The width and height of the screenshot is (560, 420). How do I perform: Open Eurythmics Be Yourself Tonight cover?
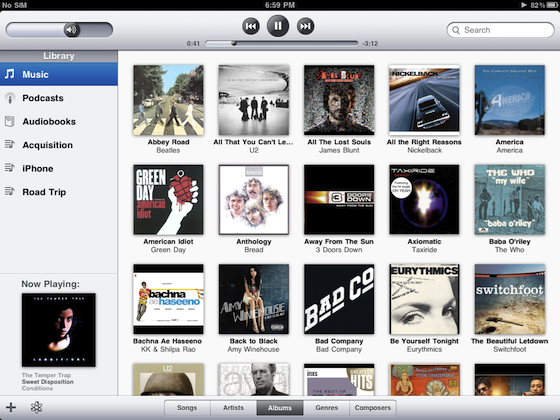point(424,299)
